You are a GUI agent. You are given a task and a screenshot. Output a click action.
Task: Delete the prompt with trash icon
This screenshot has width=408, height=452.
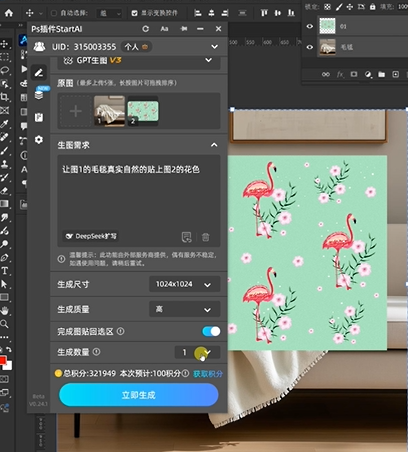pyautogui.click(x=206, y=237)
